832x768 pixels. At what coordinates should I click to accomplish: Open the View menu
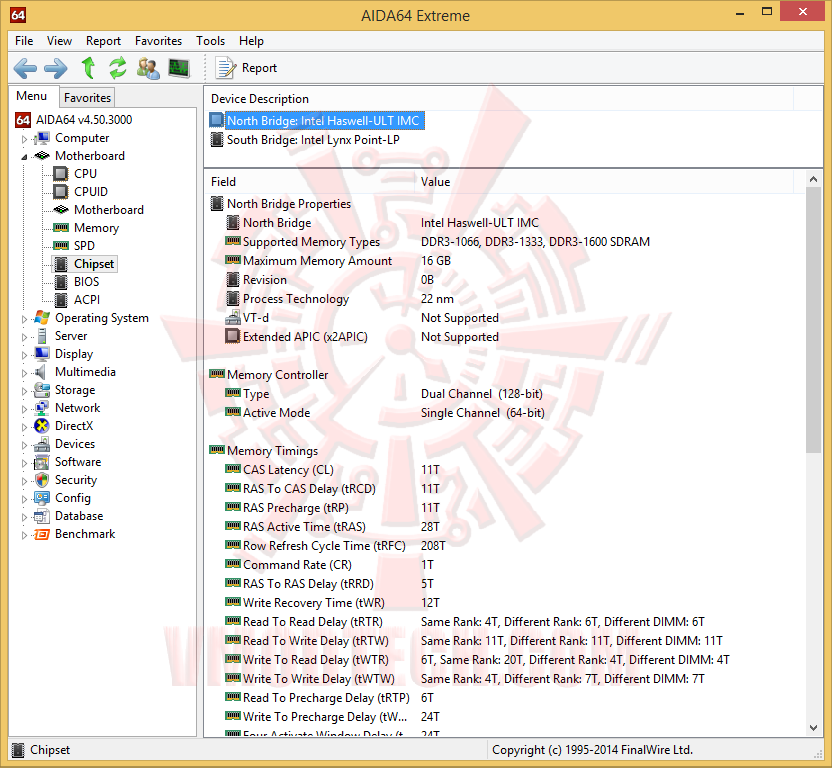click(59, 41)
